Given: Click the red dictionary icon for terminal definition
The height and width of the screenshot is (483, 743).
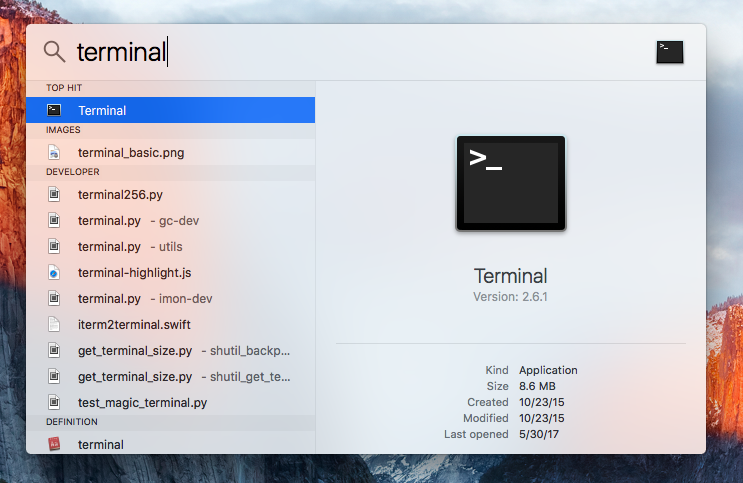Looking at the screenshot, I should (x=54, y=444).
